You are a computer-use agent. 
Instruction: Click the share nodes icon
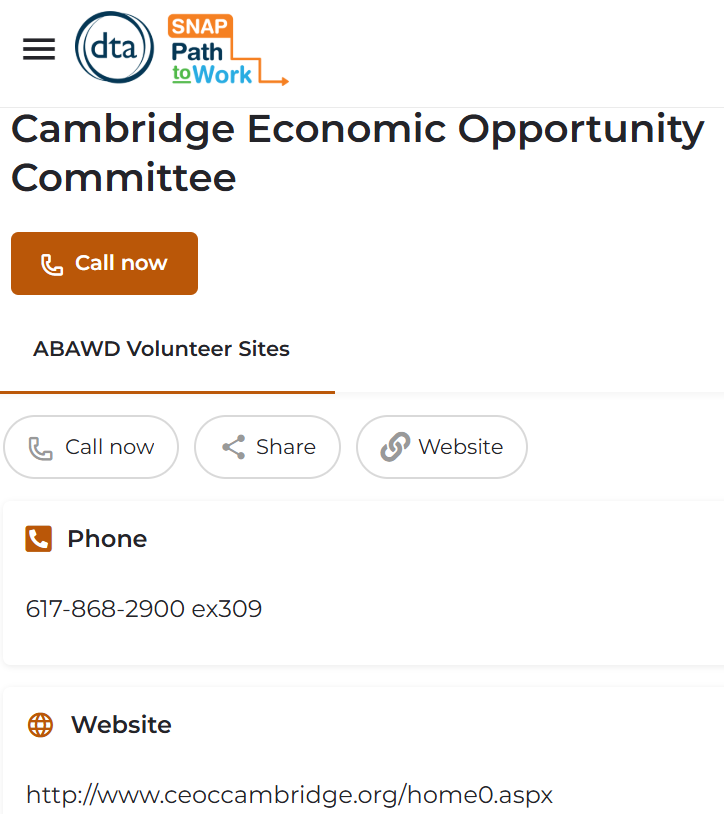pos(234,447)
